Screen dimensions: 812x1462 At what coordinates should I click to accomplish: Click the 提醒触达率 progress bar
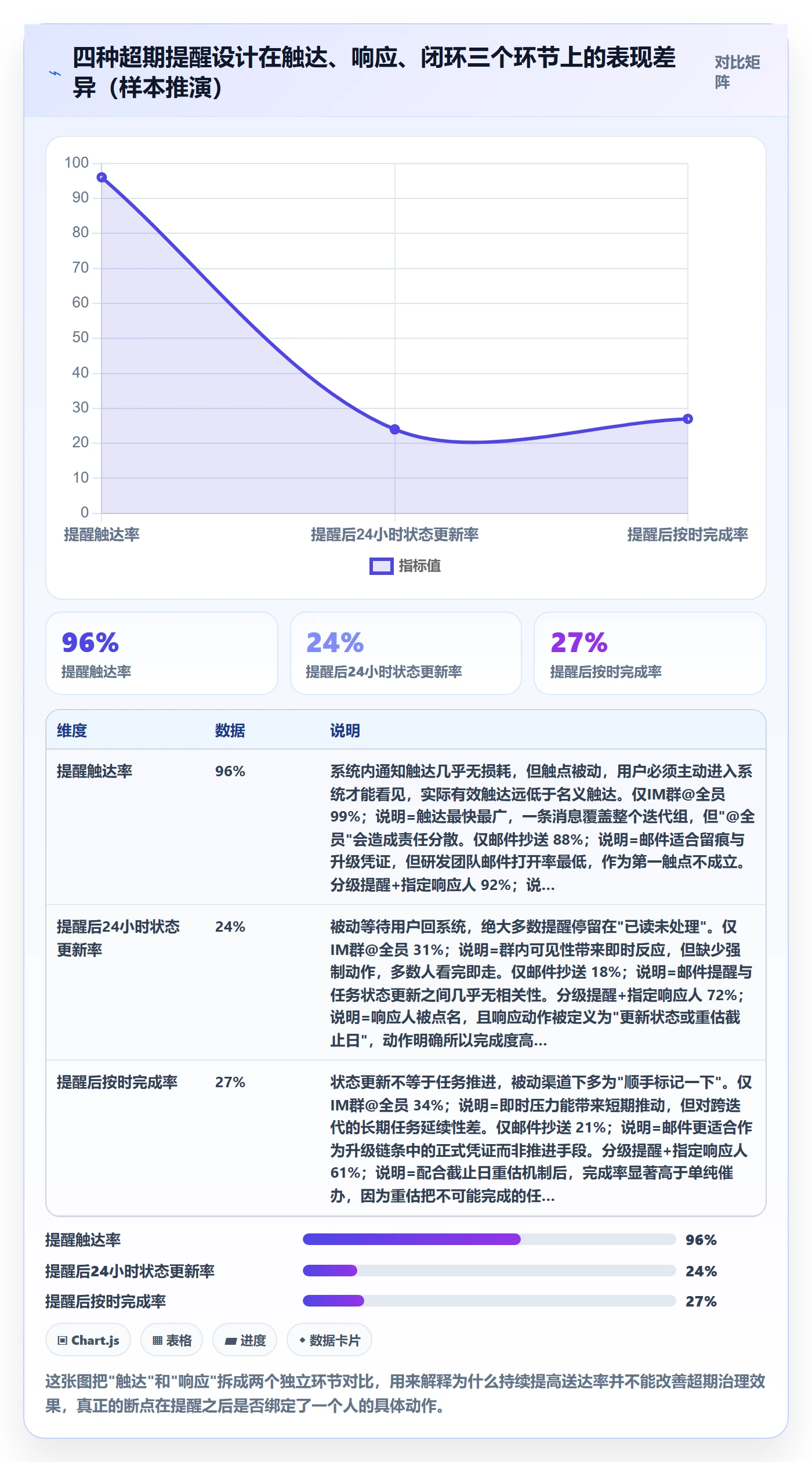point(489,1240)
